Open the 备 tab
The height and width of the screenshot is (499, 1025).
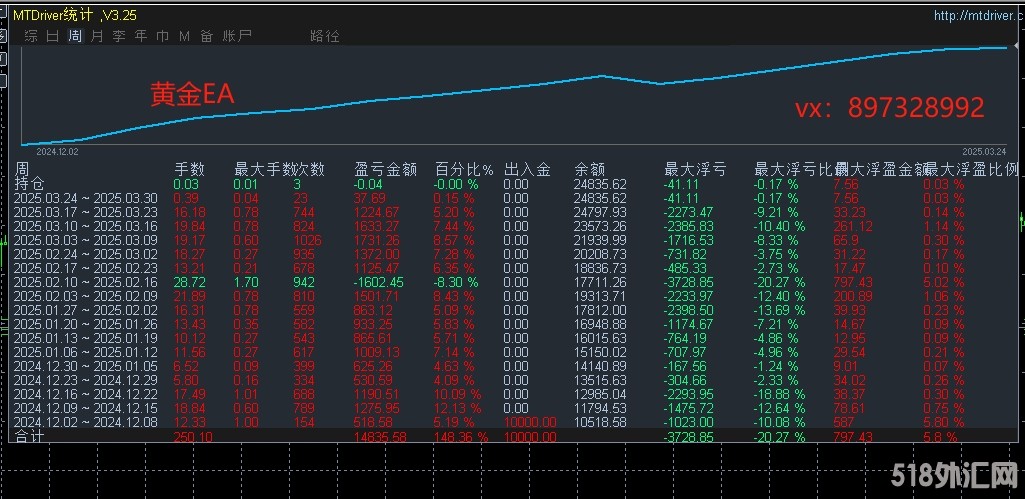click(206, 36)
